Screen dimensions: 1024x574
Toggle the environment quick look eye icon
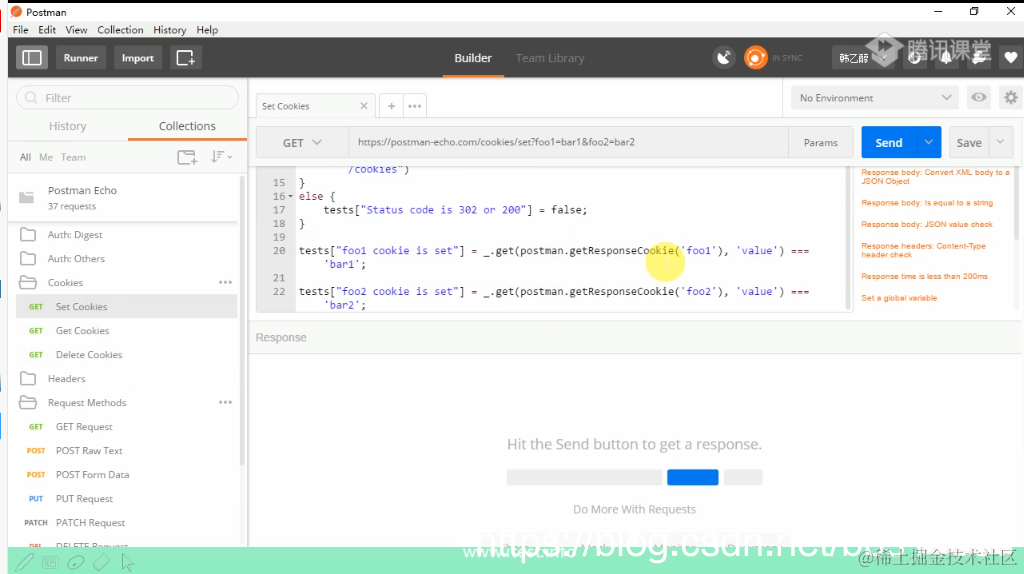click(x=978, y=97)
